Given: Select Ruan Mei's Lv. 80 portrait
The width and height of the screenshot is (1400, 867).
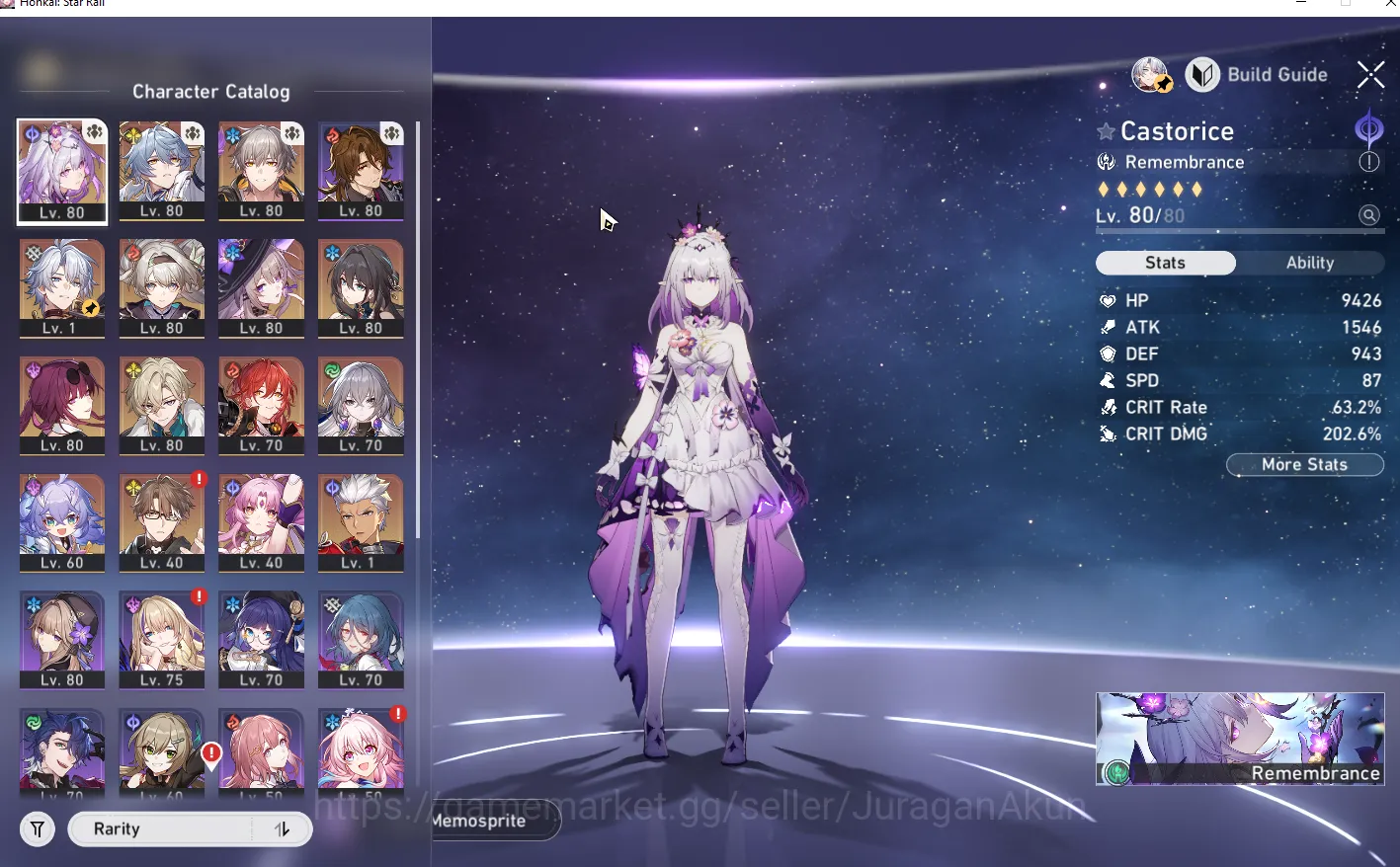Looking at the screenshot, I should click(361, 288).
